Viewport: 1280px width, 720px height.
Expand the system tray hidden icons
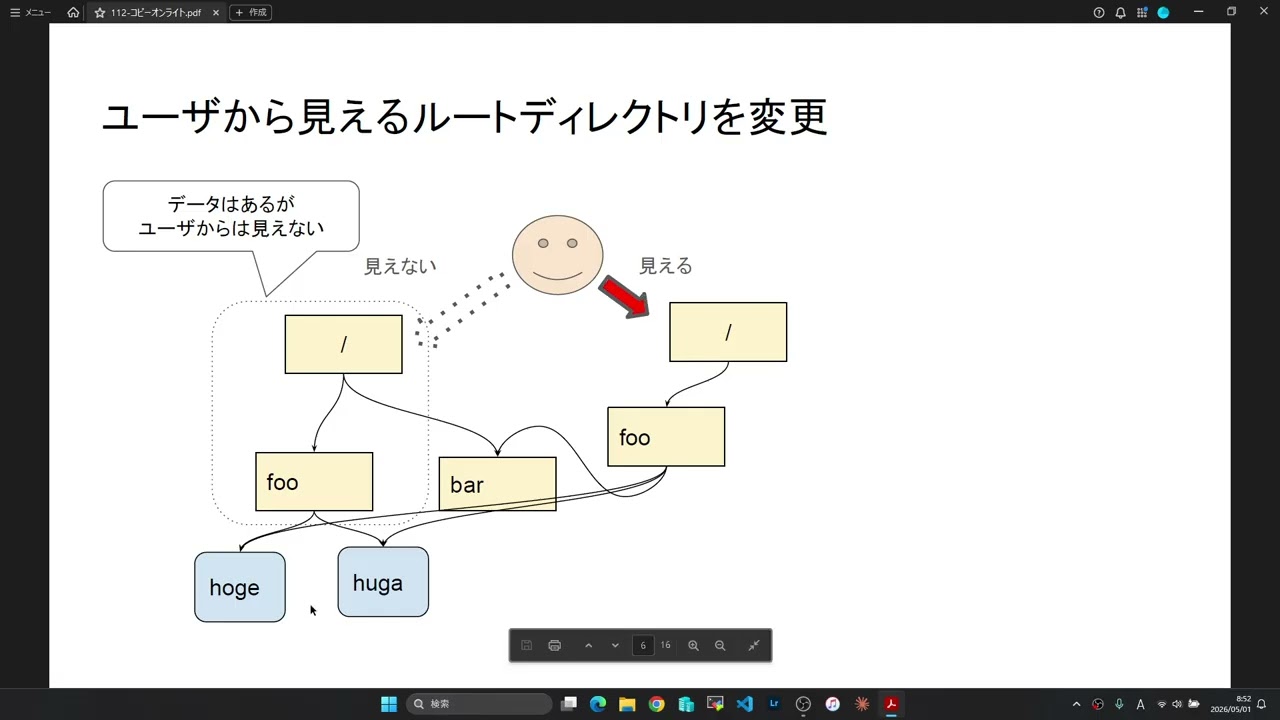coord(1076,704)
